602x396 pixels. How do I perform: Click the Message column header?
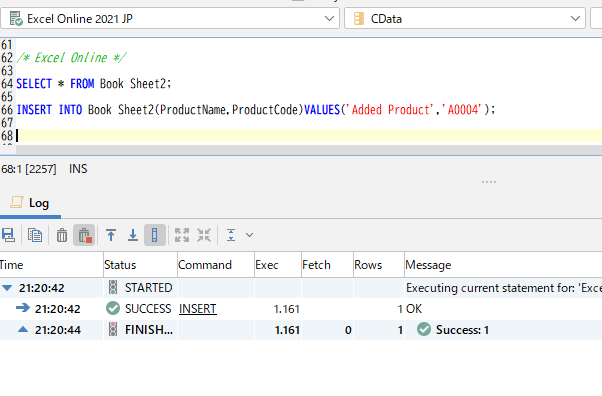click(x=503, y=265)
